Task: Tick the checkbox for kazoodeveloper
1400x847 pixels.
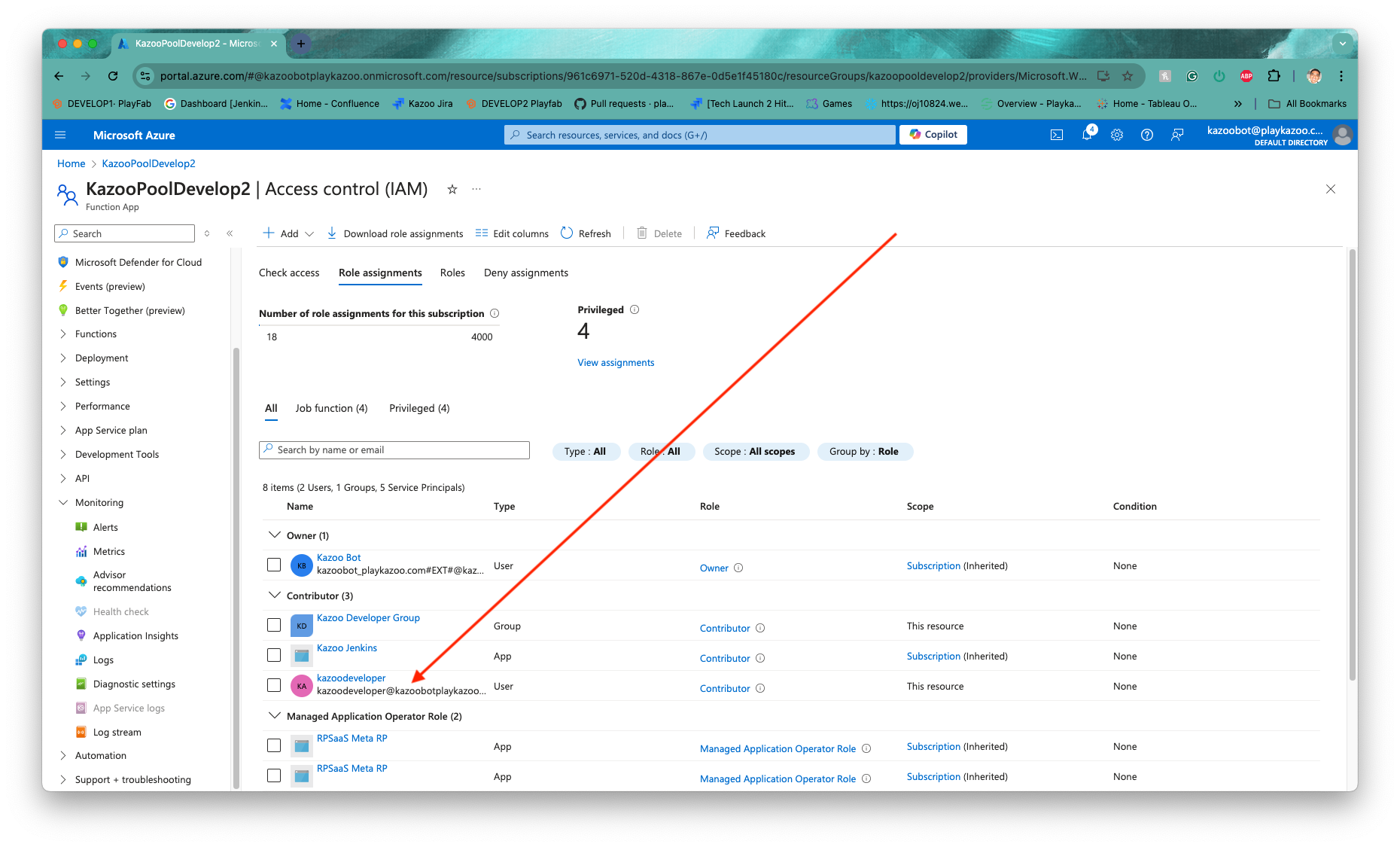Action: tap(274, 685)
